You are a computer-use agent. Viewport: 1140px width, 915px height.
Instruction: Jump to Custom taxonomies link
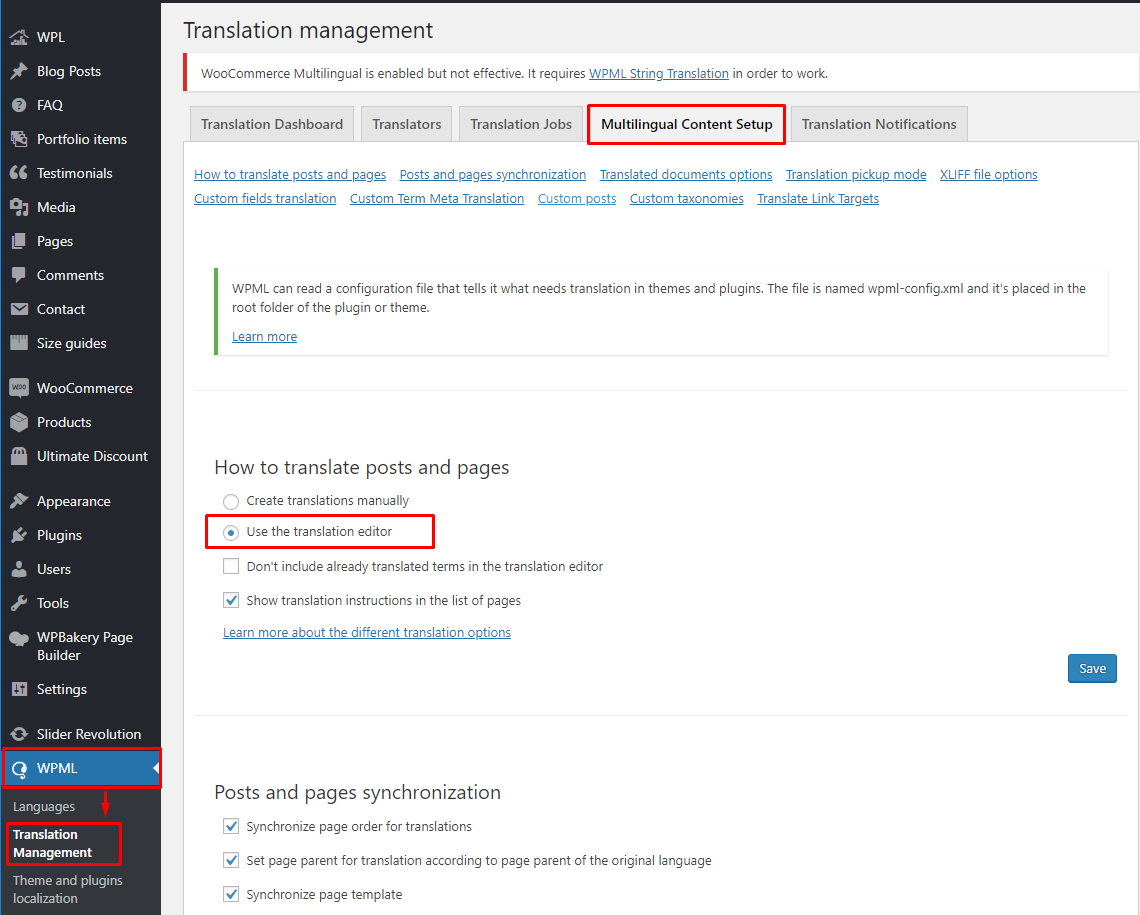686,198
